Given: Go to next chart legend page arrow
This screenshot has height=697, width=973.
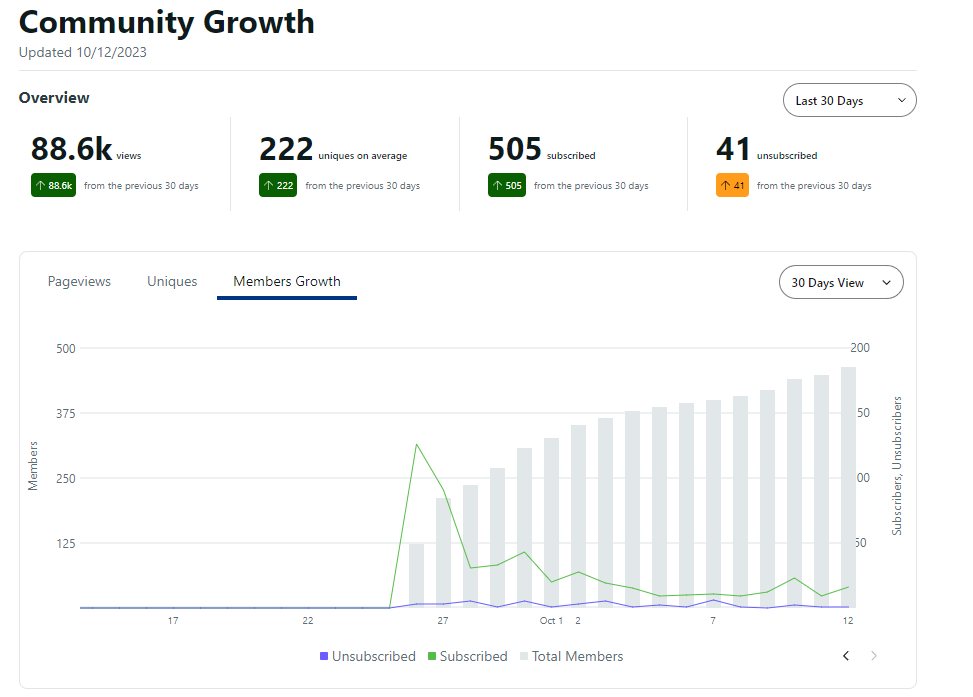Looking at the screenshot, I should 874,655.
